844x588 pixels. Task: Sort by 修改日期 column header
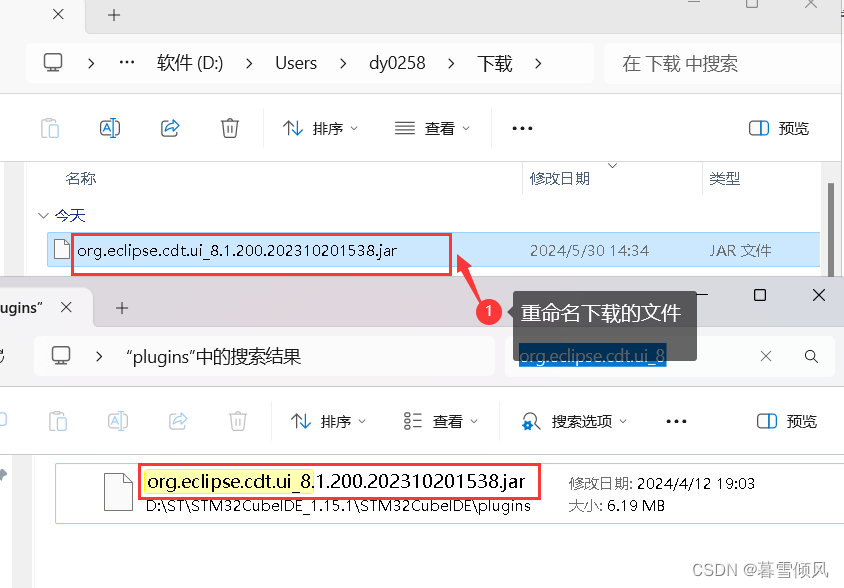click(560, 178)
